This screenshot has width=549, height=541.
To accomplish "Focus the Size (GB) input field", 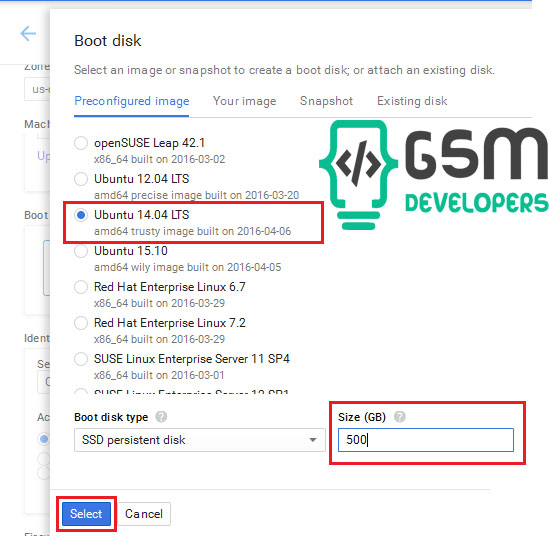I will click(x=426, y=440).
